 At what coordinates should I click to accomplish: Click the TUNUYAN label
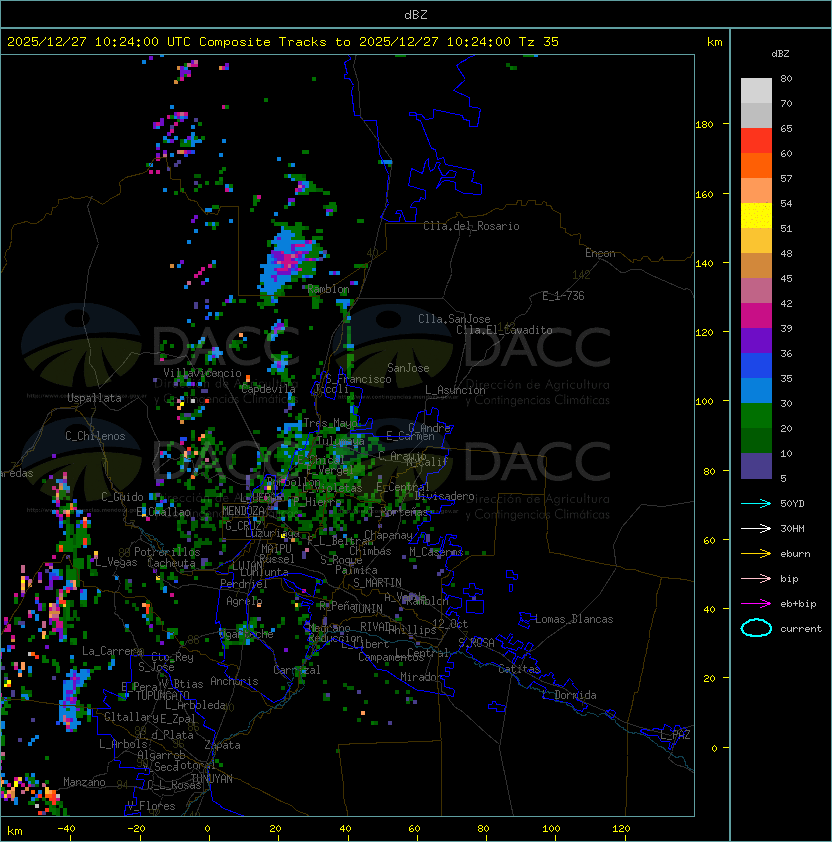pyautogui.click(x=212, y=779)
